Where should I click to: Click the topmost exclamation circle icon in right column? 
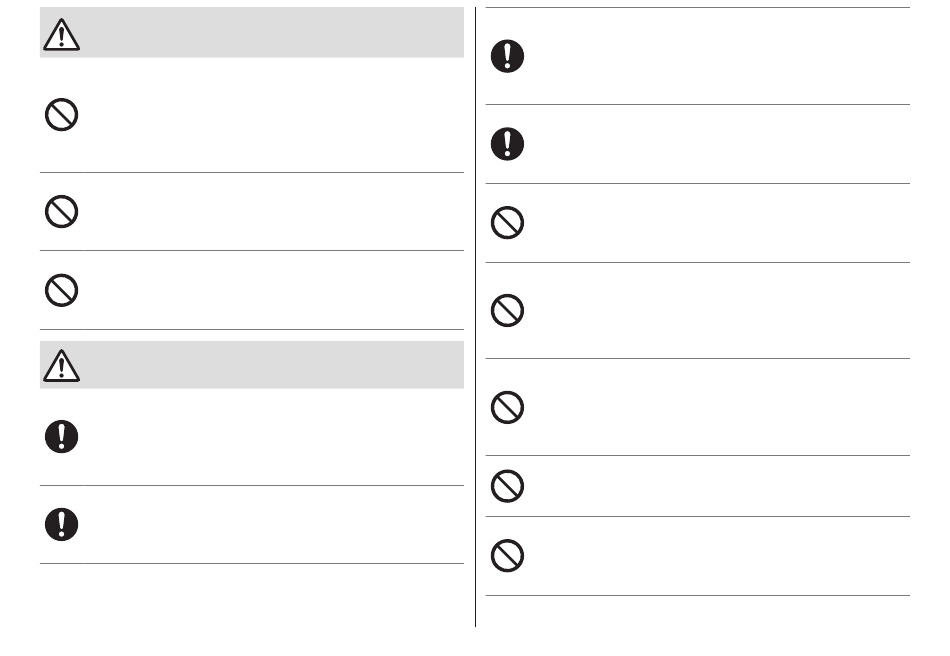(507, 56)
